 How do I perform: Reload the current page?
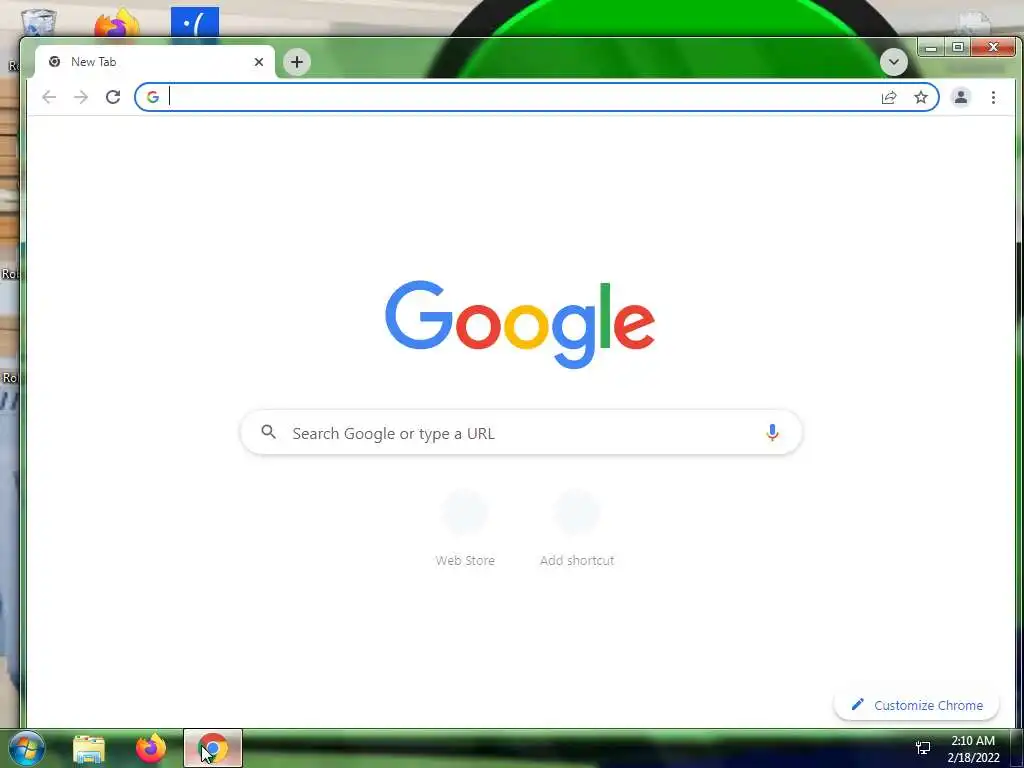[x=113, y=97]
